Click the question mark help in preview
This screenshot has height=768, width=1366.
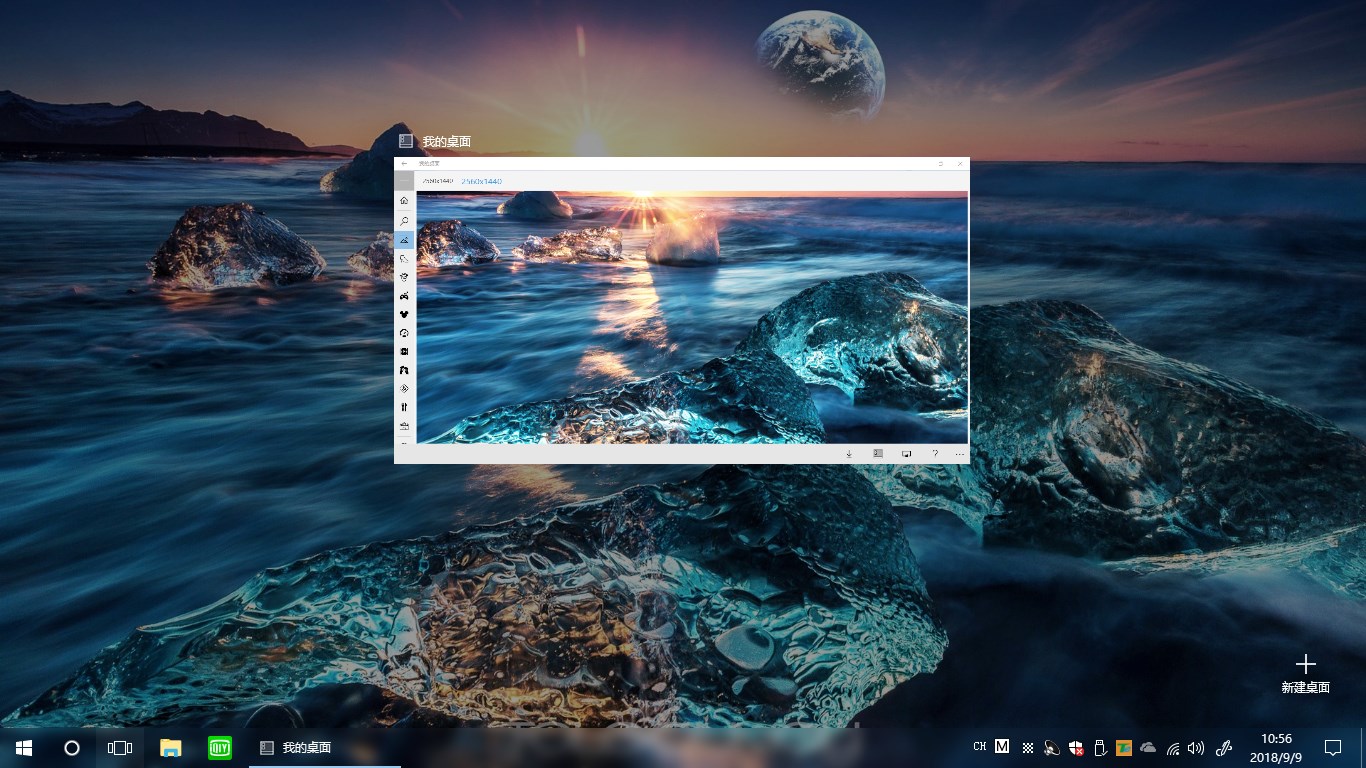click(x=935, y=454)
